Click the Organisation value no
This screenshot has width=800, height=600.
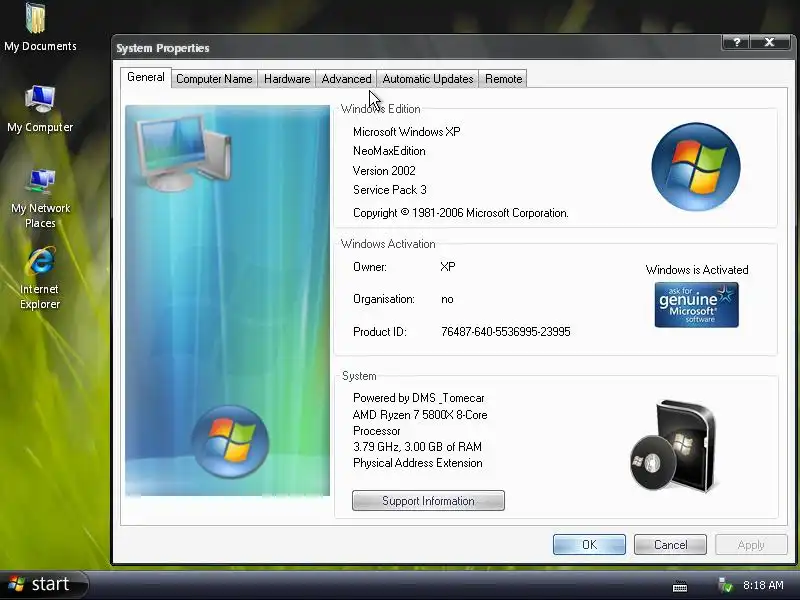pos(447,299)
